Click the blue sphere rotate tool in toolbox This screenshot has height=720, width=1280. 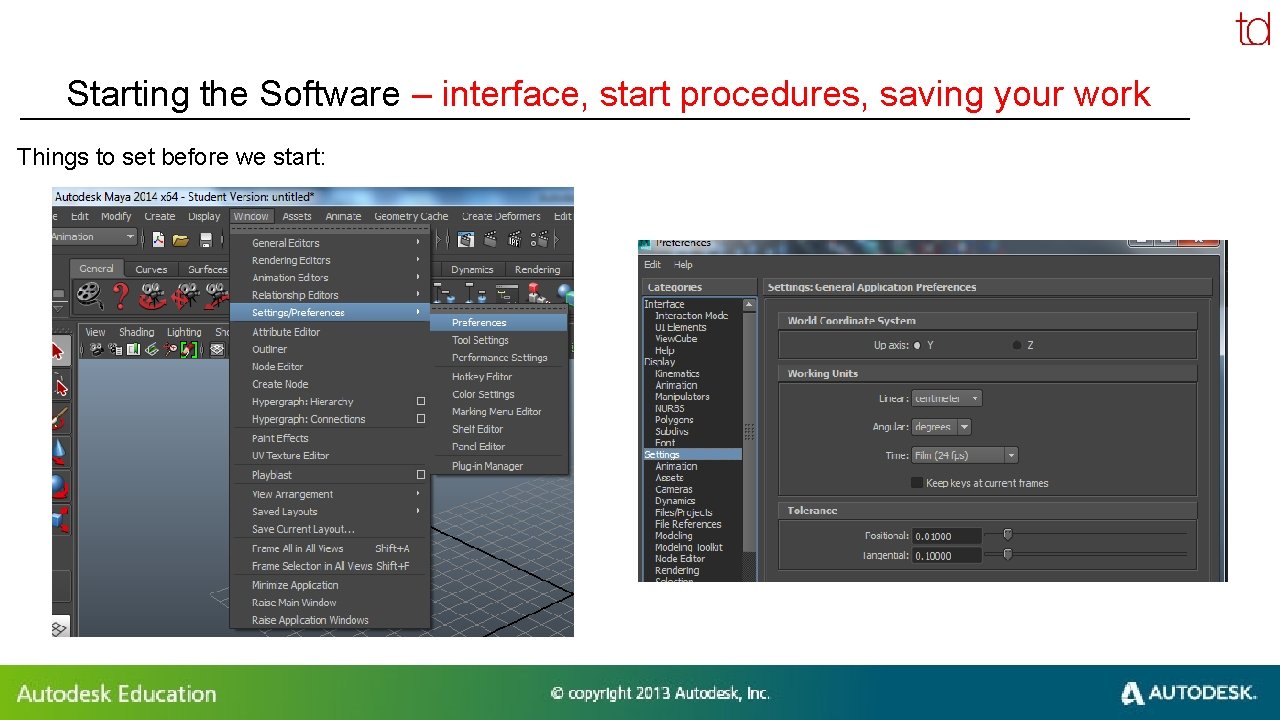(x=59, y=487)
